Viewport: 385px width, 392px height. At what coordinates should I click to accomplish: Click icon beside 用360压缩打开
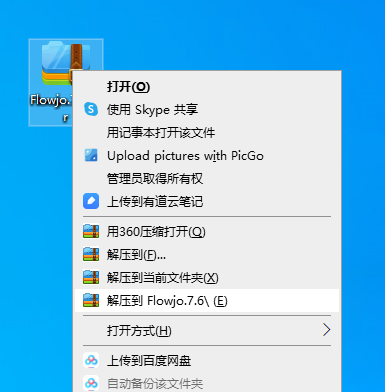tap(91, 231)
